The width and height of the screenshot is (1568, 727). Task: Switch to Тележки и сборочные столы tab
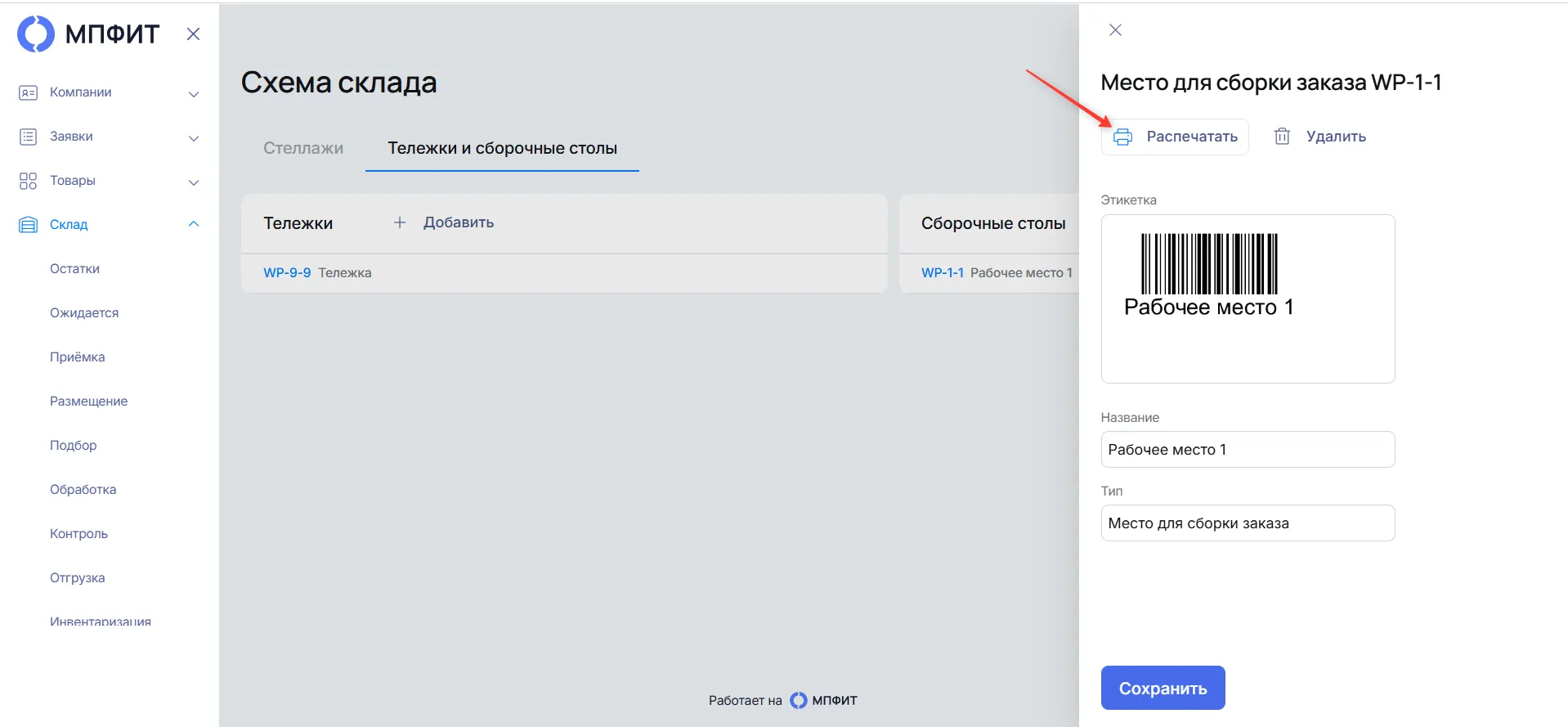(502, 148)
